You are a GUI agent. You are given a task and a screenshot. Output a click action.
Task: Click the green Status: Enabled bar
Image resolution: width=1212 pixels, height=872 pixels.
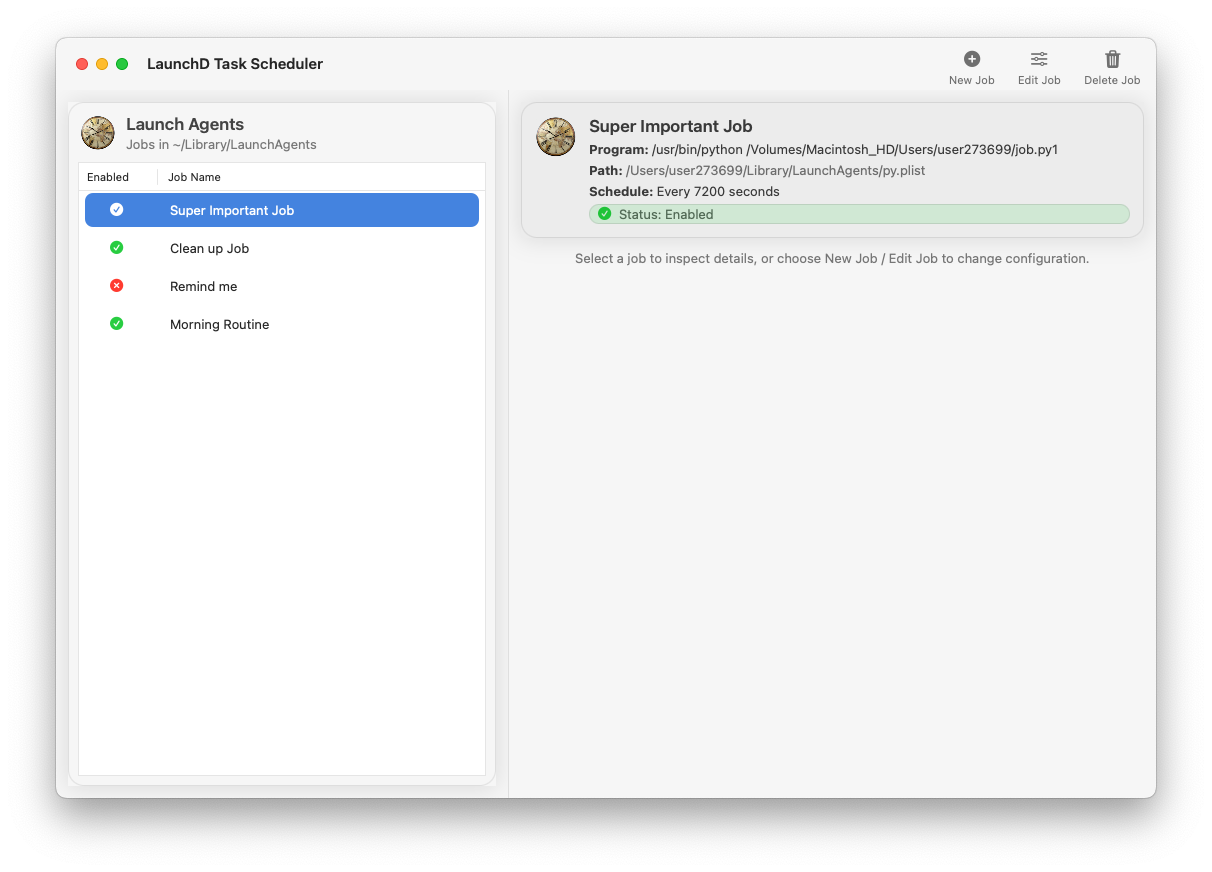(x=859, y=213)
